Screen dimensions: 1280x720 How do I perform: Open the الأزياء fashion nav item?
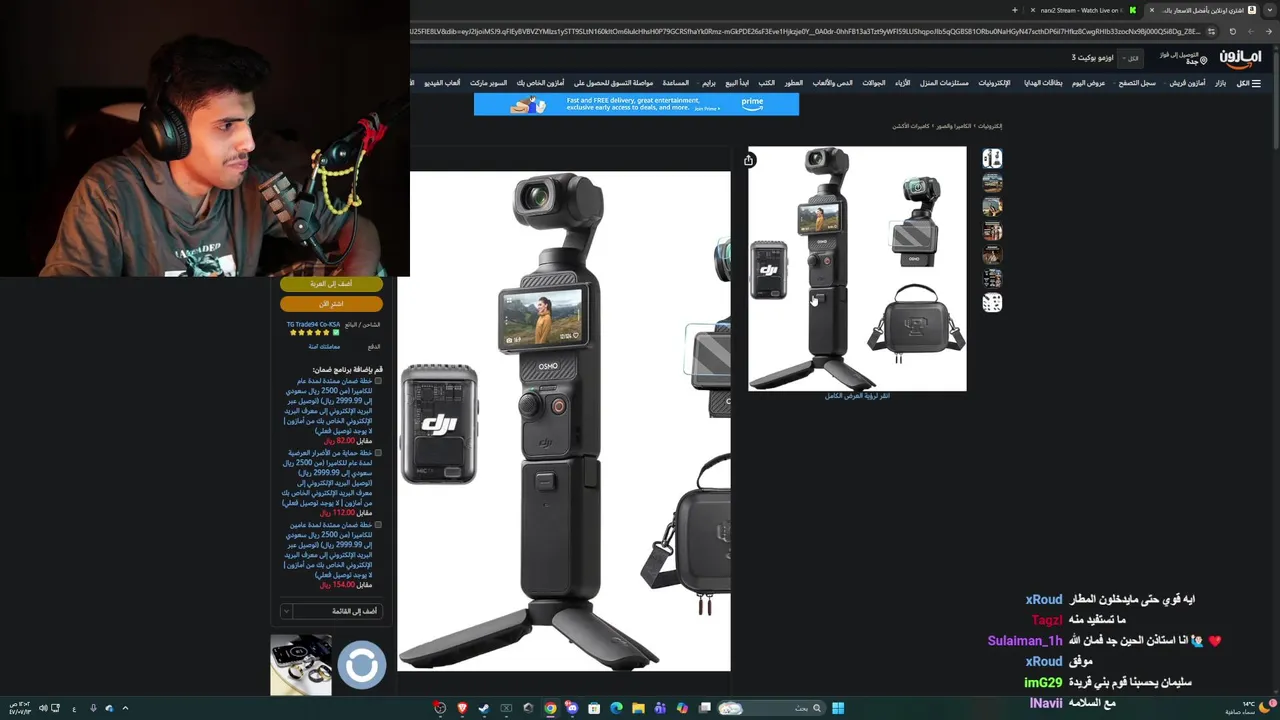(x=902, y=83)
